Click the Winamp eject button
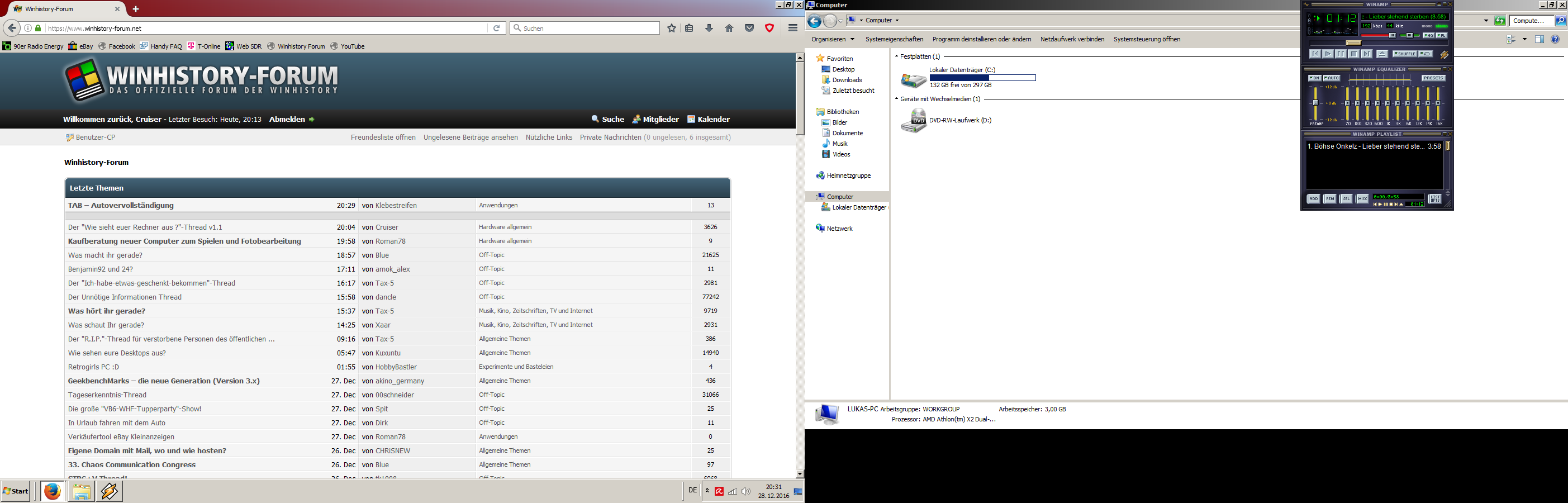This screenshot has height=503, width=1568. tap(1382, 54)
